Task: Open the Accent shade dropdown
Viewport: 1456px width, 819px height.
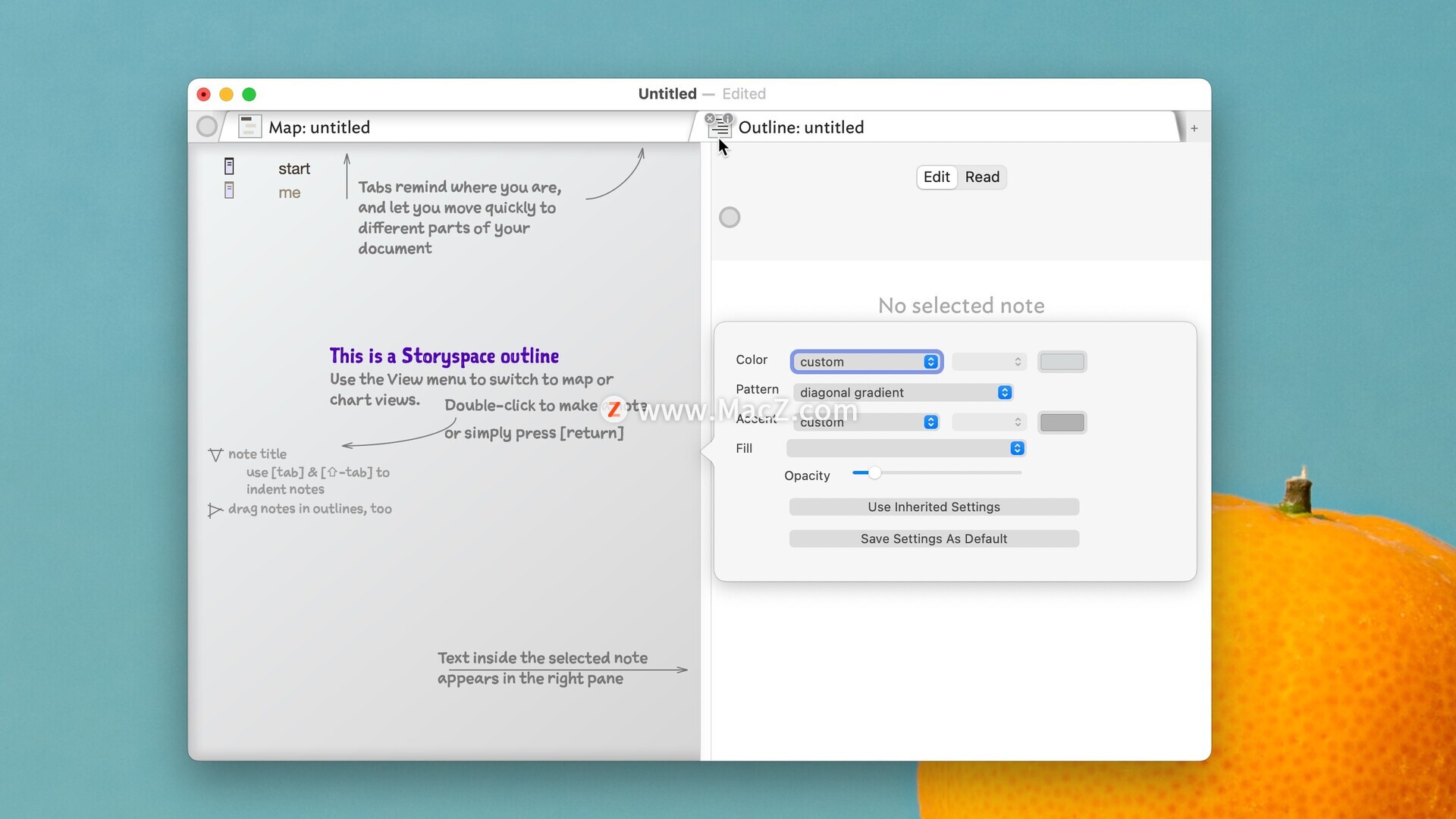Action: [989, 422]
